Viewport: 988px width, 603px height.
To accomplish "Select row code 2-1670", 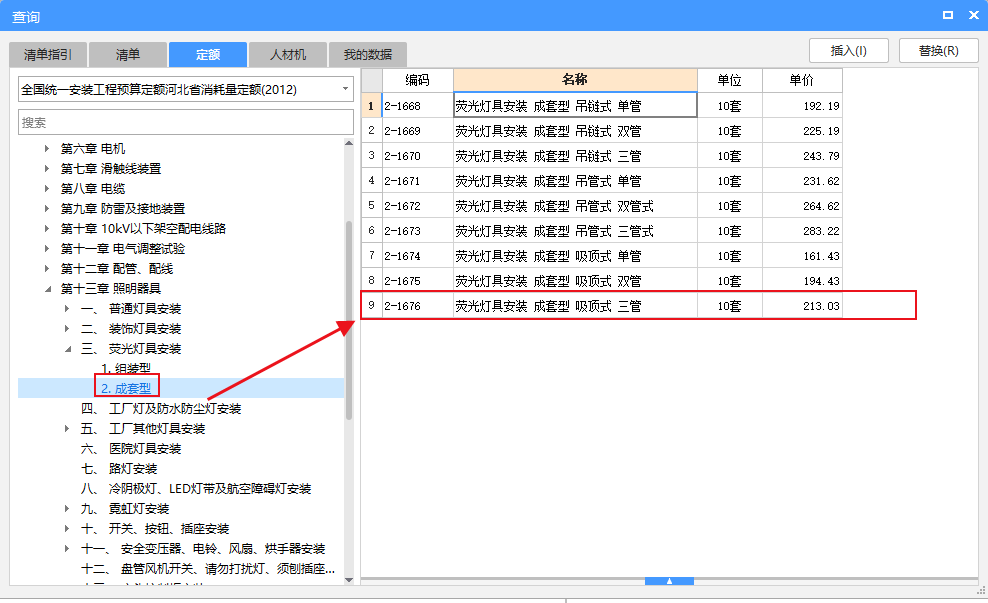I will pos(418,156).
